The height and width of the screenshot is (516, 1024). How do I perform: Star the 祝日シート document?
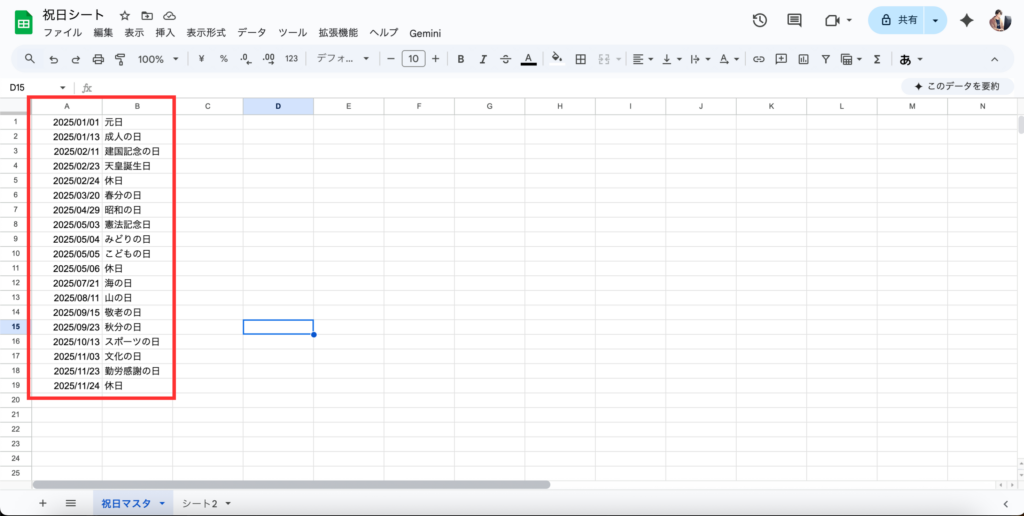(125, 16)
